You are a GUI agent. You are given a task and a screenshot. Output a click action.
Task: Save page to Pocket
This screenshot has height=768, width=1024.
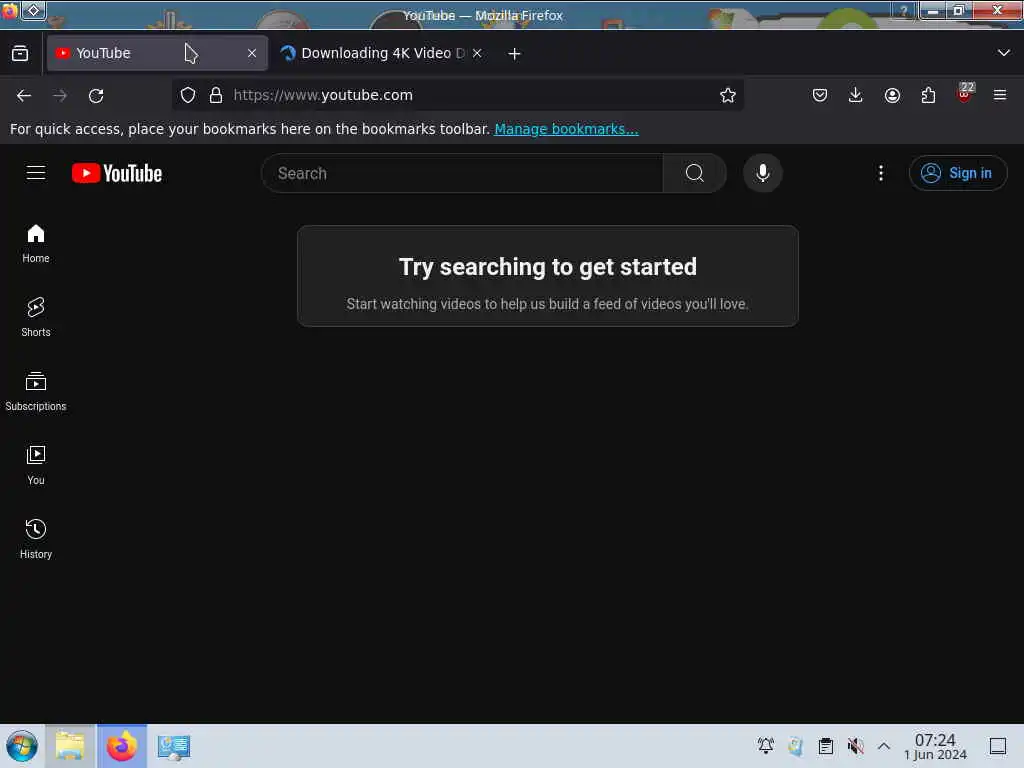point(820,95)
